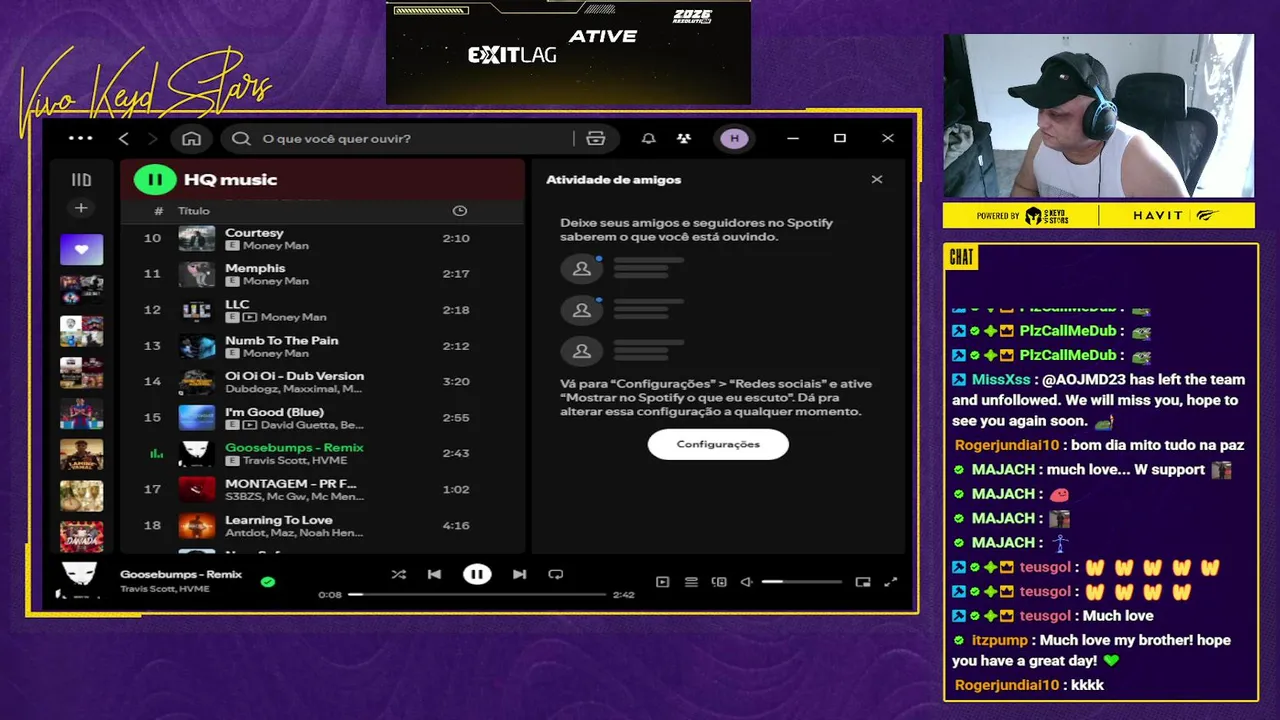
Task: Open the Browse icon inside search bar
Action: coord(596,138)
